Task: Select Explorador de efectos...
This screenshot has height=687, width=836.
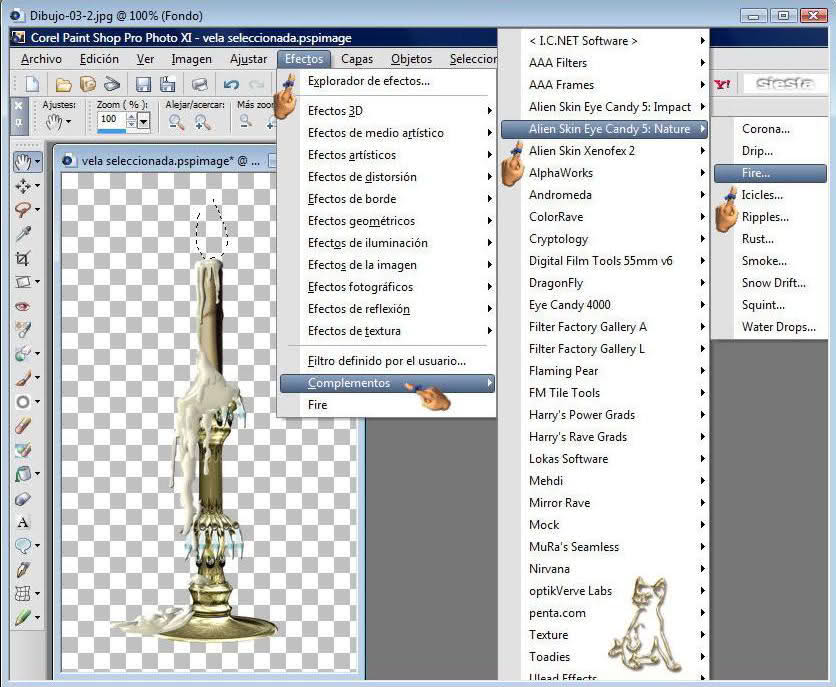Action: [388, 81]
